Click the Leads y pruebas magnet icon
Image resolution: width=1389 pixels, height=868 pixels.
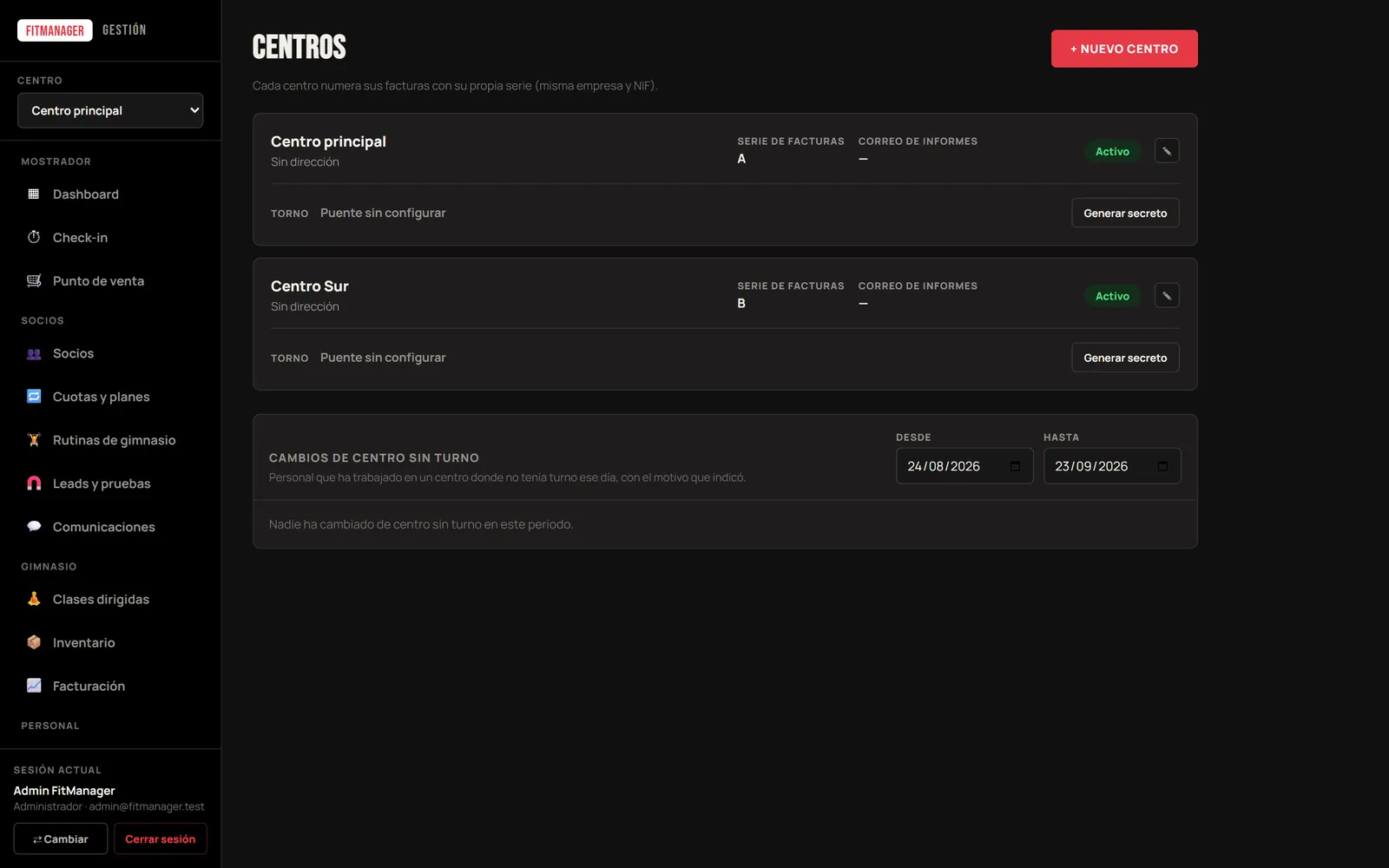tap(34, 483)
